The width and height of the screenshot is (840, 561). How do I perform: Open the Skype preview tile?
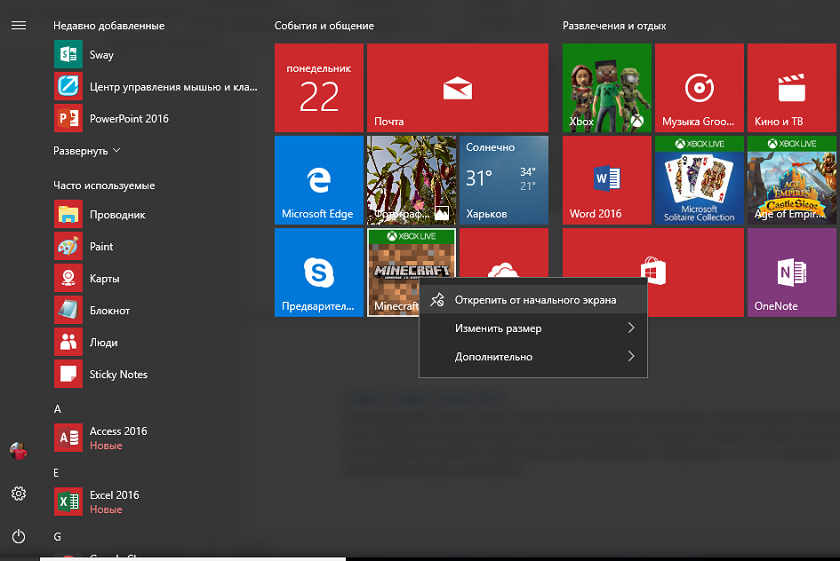319,272
